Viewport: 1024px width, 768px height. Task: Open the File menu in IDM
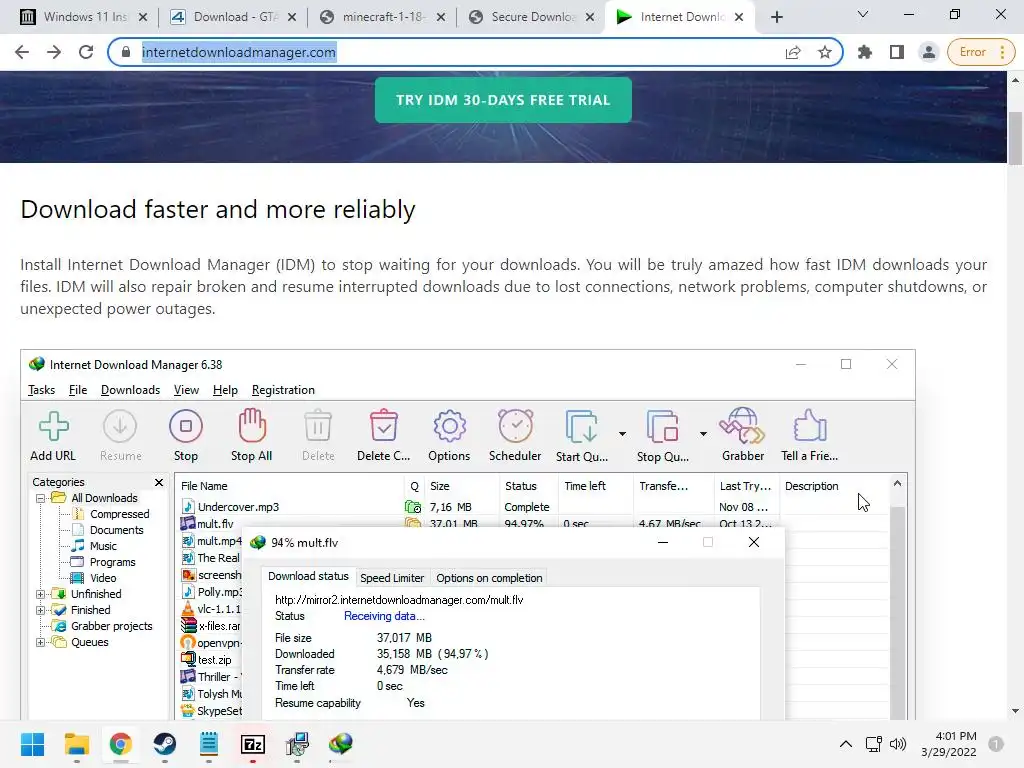[x=78, y=390]
